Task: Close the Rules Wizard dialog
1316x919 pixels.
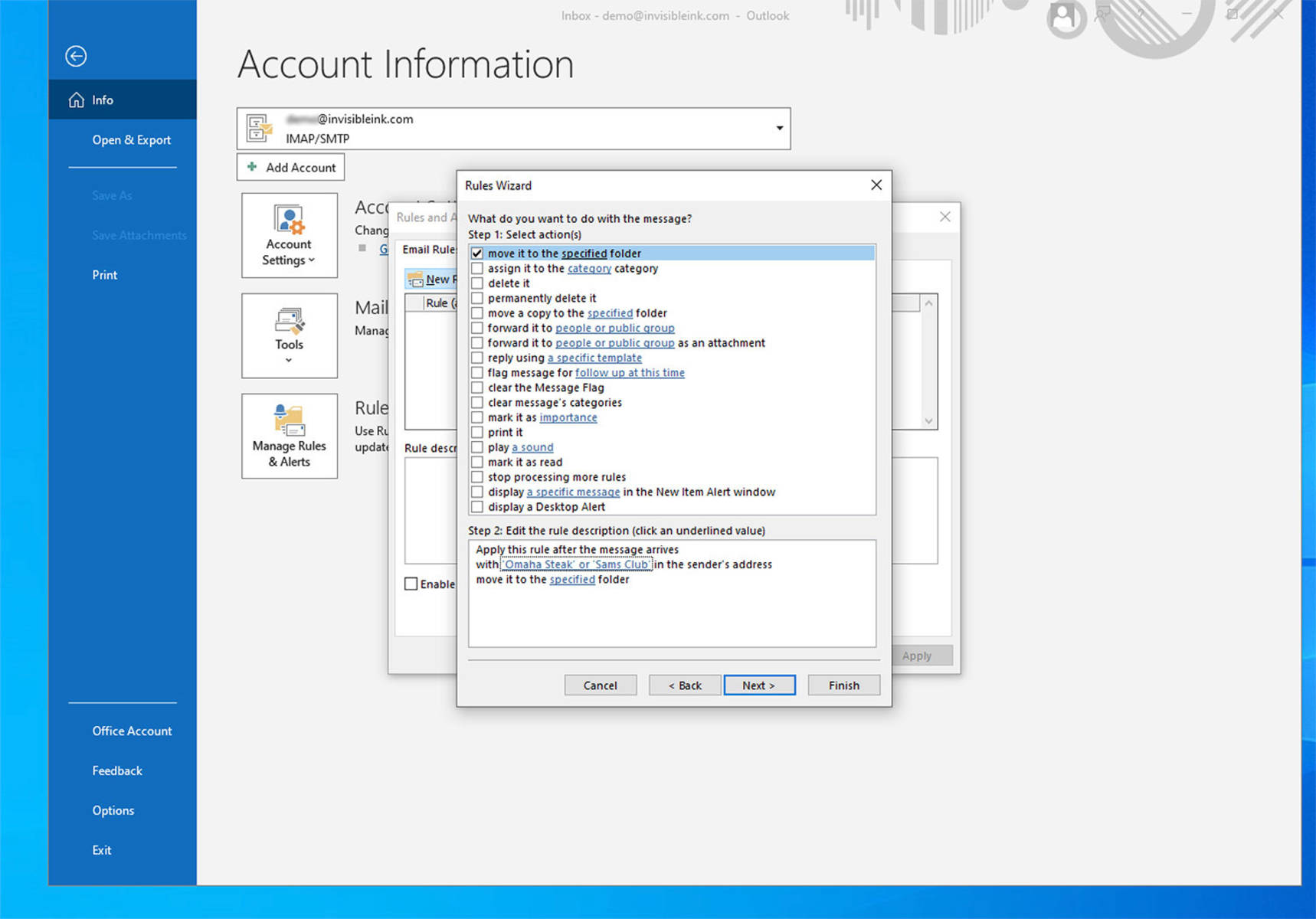Action: click(x=876, y=185)
